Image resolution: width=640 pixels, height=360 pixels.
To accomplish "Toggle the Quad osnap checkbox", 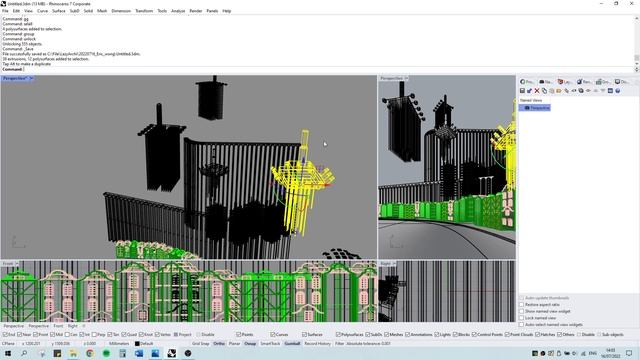I will point(124,335).
